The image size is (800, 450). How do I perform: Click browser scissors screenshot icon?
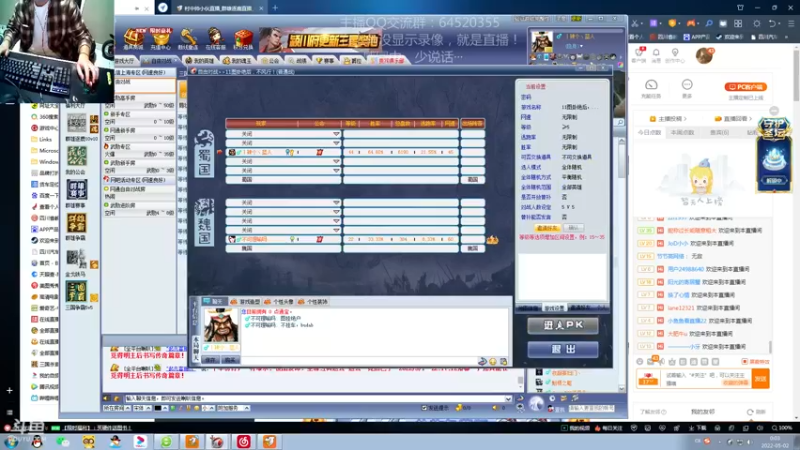635,23
